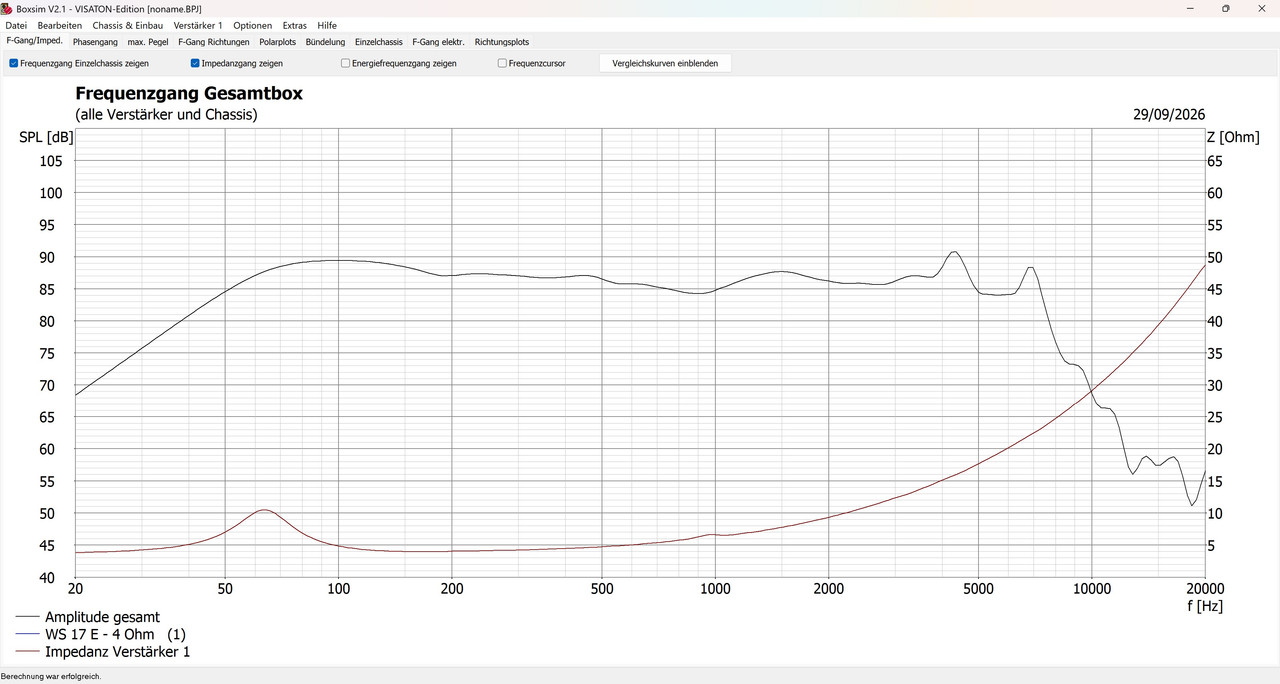Minimize the Boxsim window
Image resolution: width=1280 pixels, height=684 pixels.
coord(1190,8)
